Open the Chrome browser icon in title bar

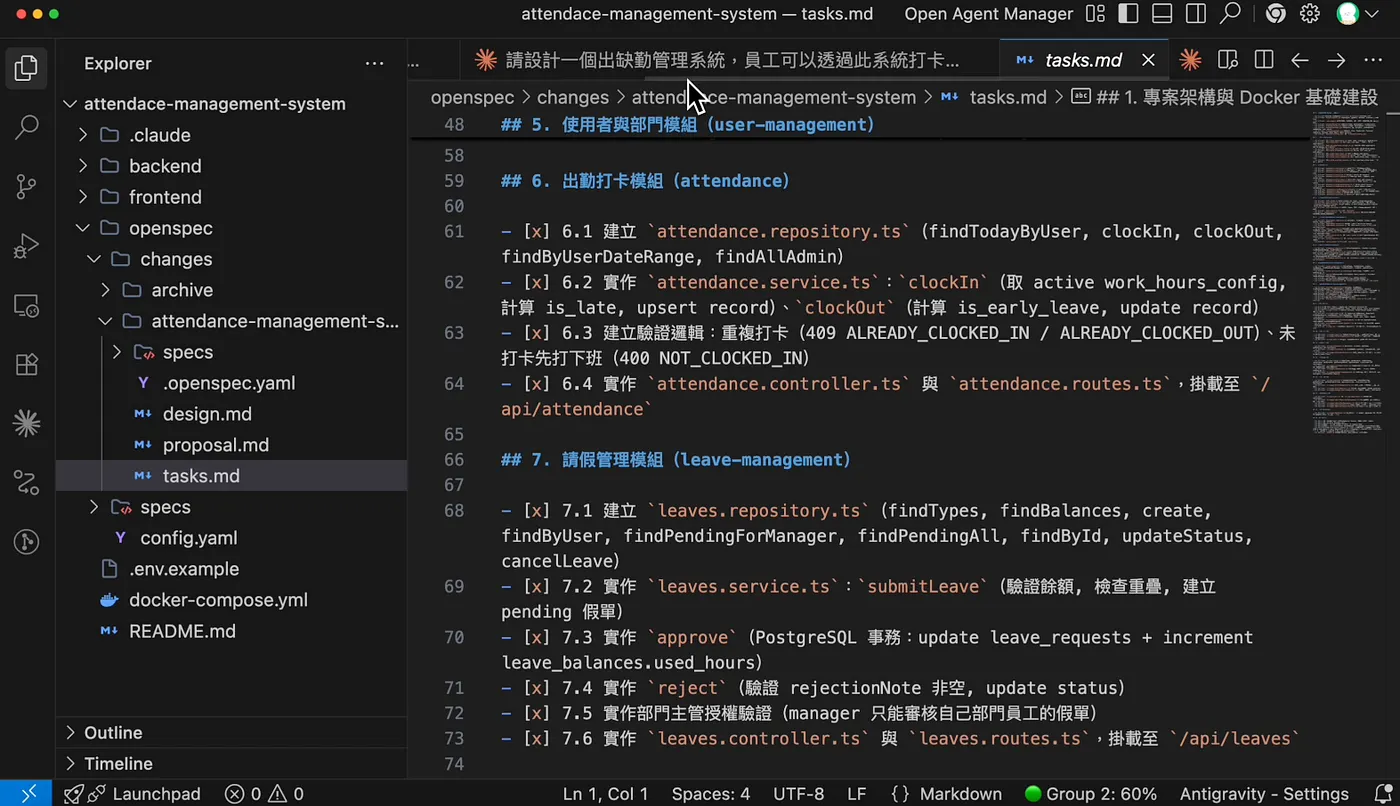click(x=1275, y=14)
